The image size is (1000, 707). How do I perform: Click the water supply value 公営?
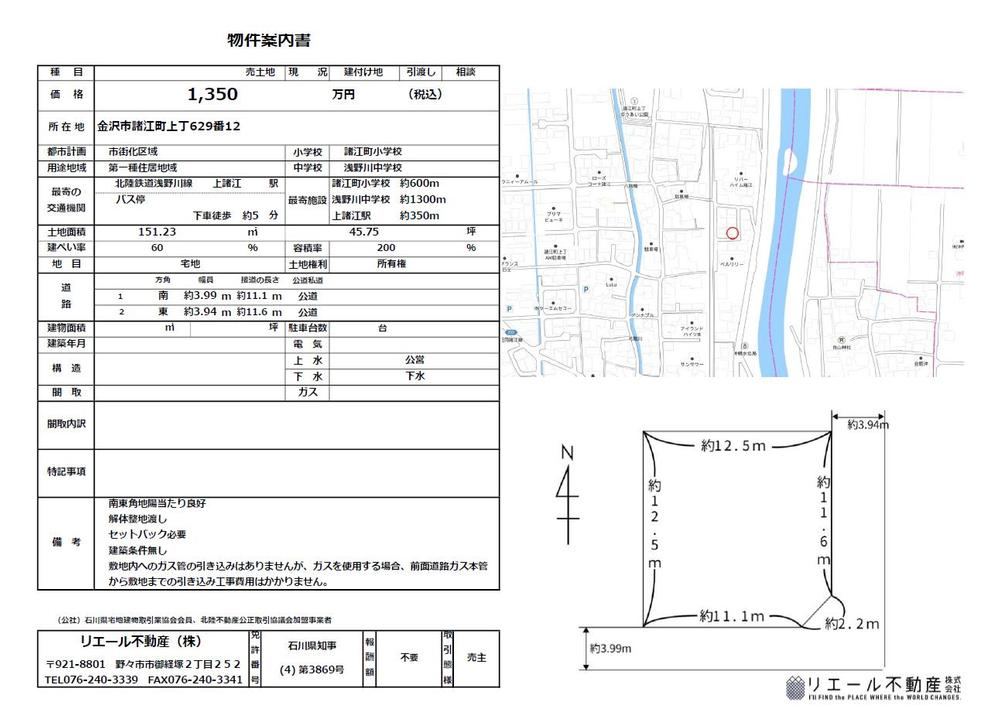[415, 360]
